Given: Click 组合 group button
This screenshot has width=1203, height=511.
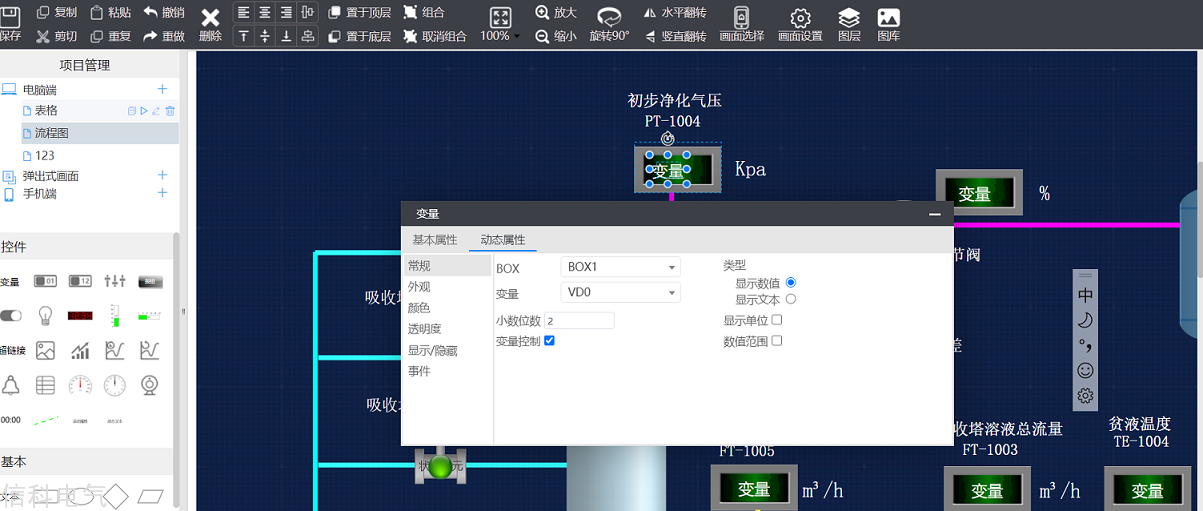Looking at the screenshot, I should click(424, 13).
